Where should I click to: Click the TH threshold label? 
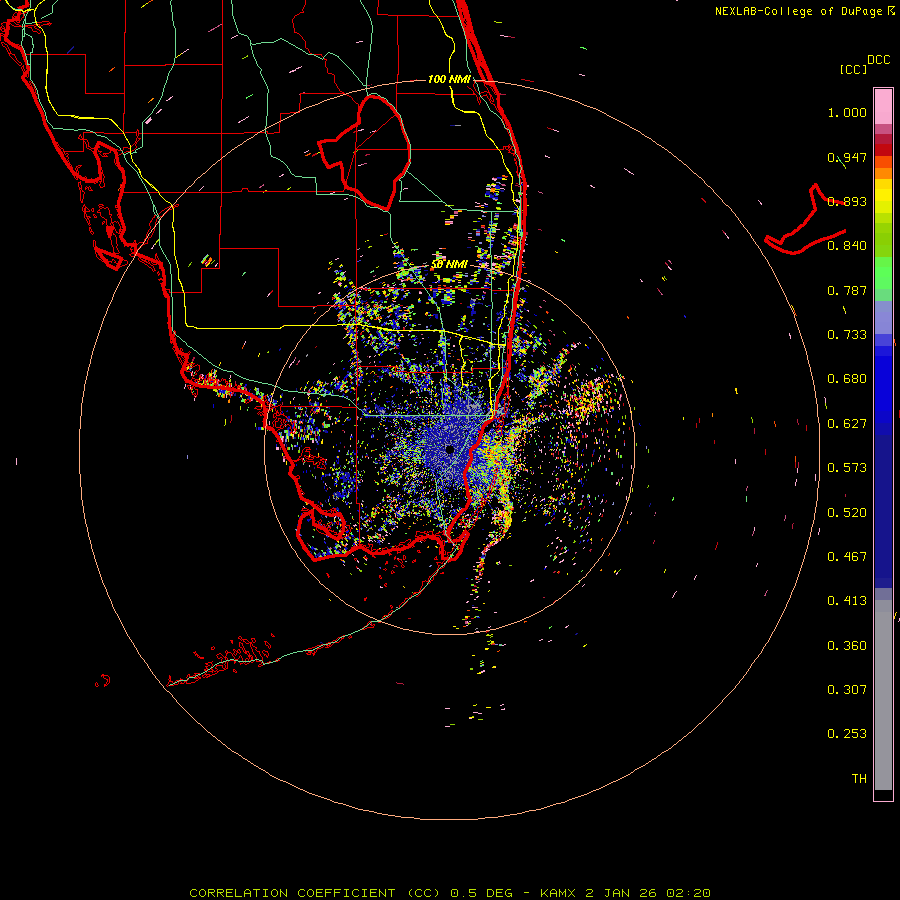click(x=859, y=779)
